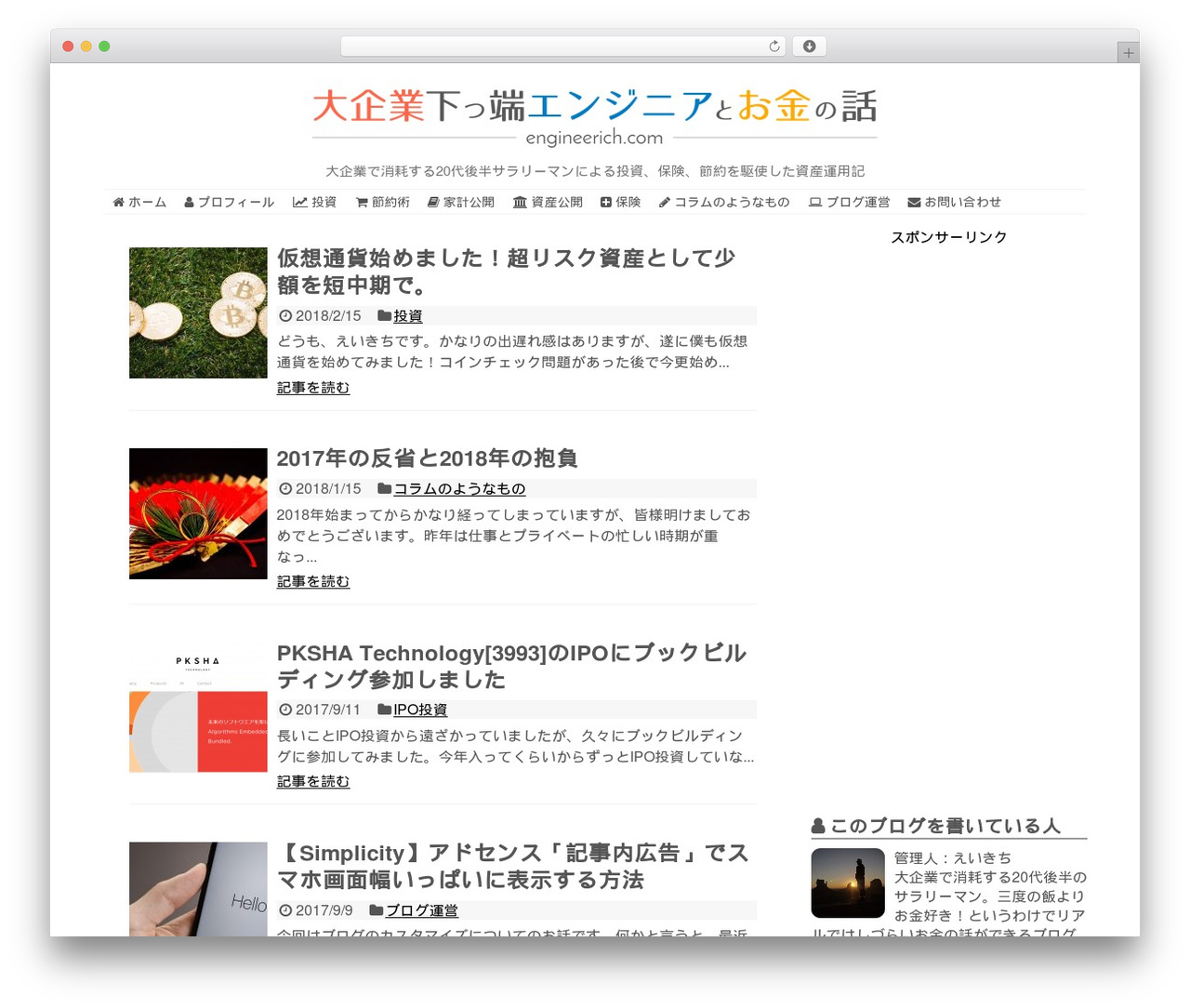1190x1008 pixels.
Task: Click the date 2017/9/11
Action: tap(328, 710)
